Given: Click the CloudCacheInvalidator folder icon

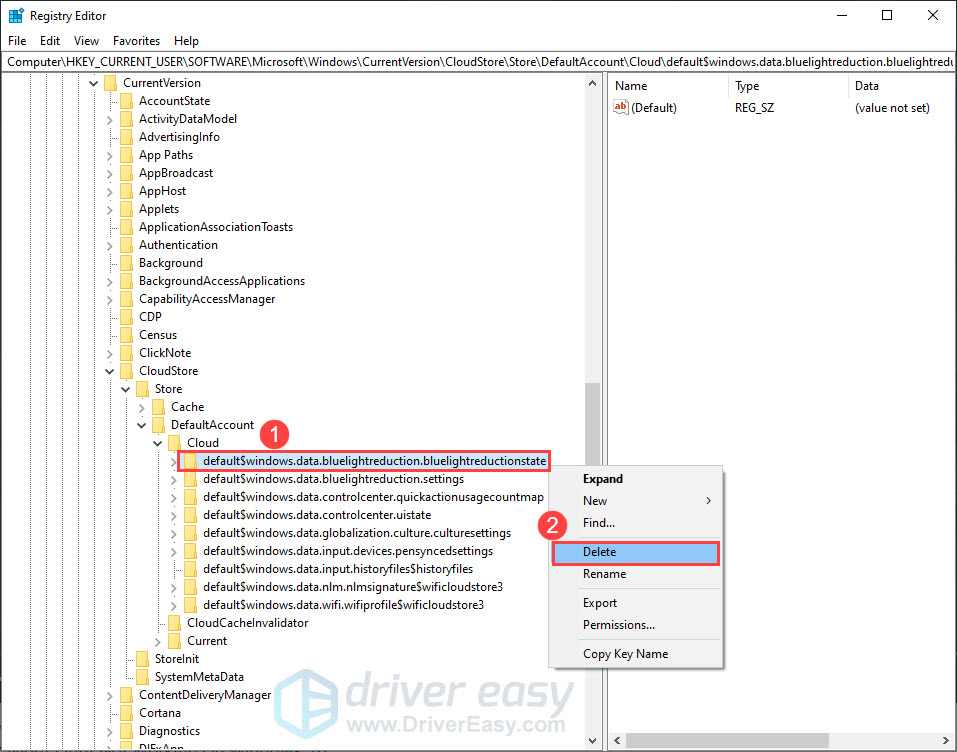Looking at the screenshot, I should tap(174, 623).
